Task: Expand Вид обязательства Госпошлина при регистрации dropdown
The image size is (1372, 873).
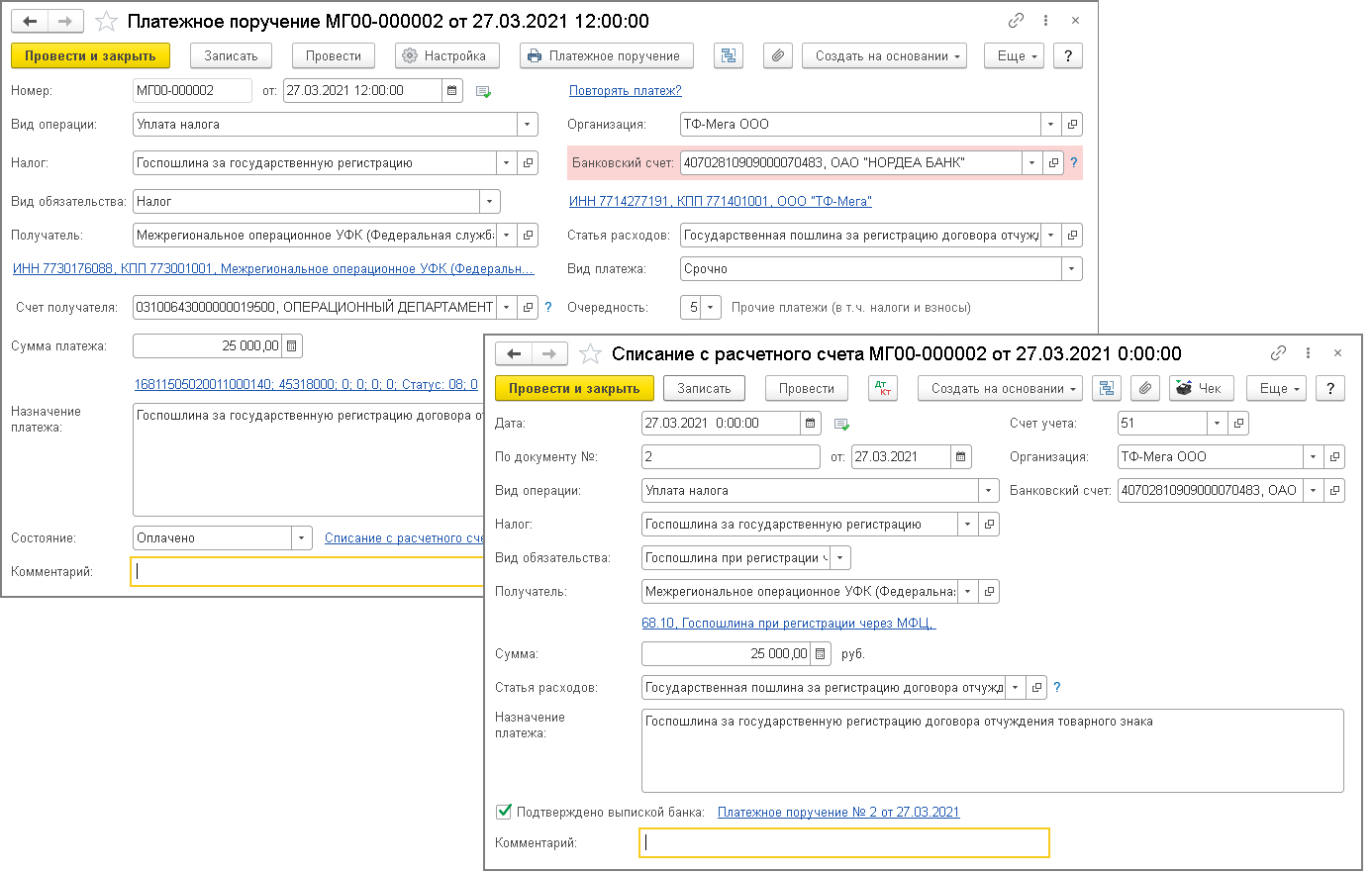Action: point(840,558)
